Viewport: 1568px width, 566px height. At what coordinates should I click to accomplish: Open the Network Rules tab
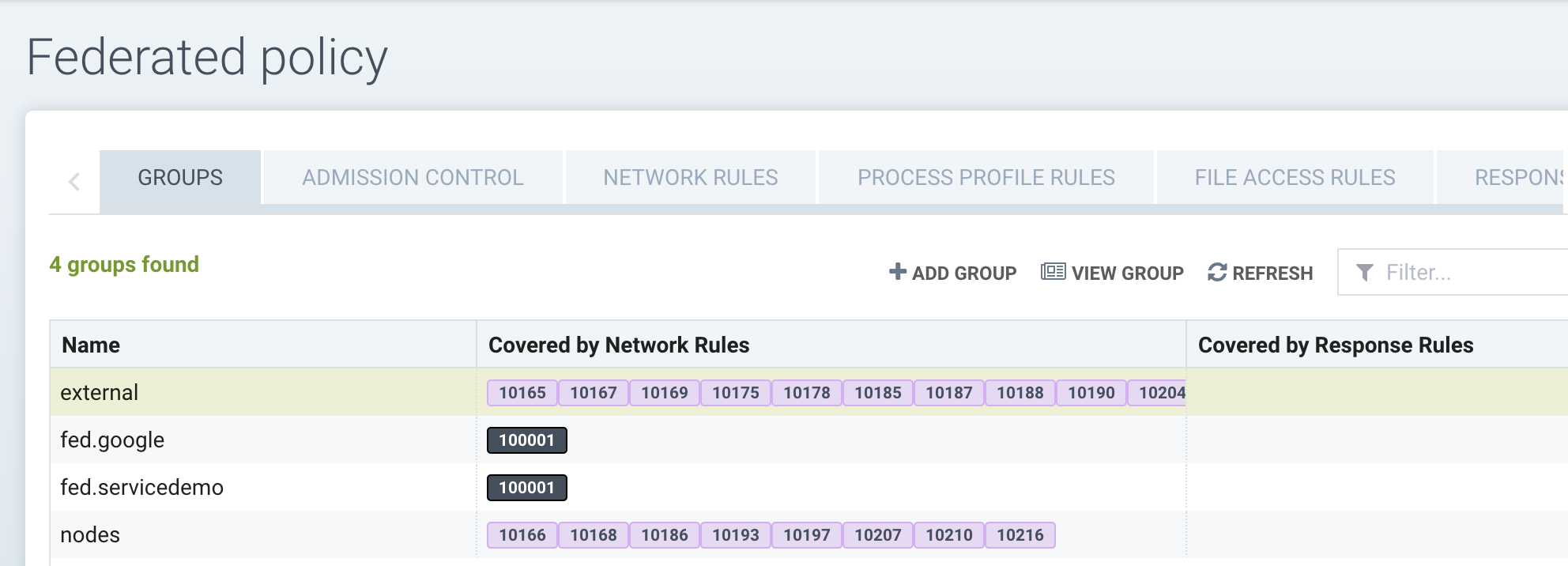(690, 177)
